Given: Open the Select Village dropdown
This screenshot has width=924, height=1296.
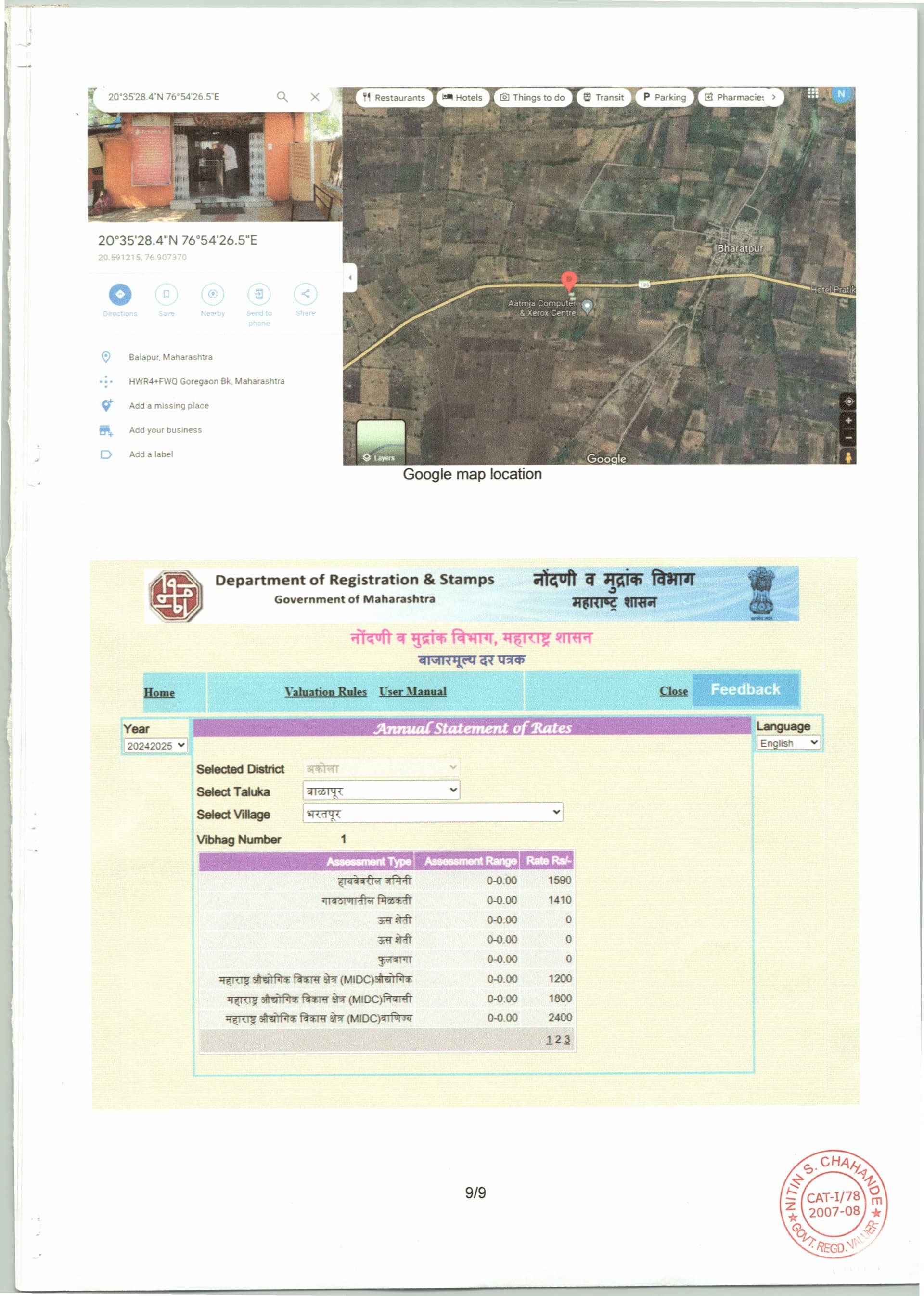Looking at the screenshot, I should tap(433, 813).
